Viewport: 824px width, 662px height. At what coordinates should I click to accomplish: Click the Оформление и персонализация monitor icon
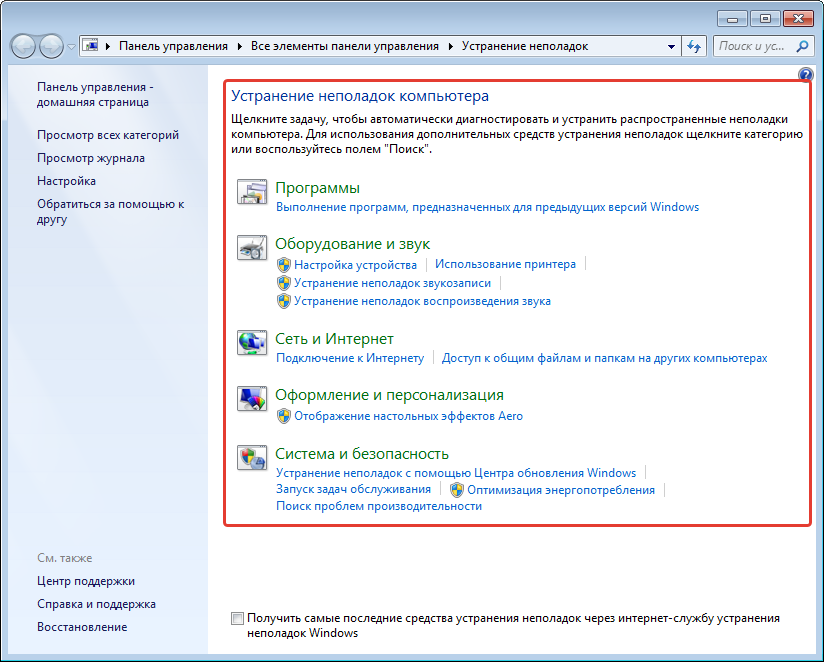(252, 399)
